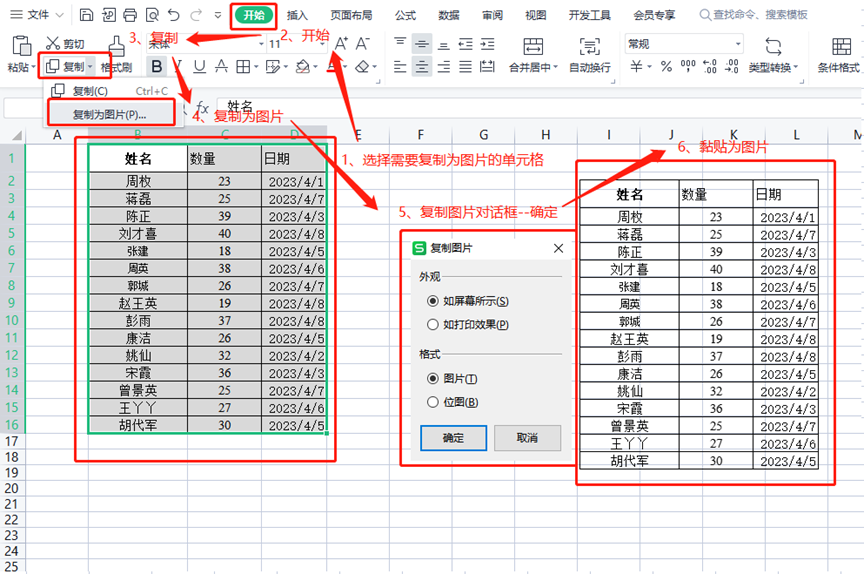Switch to the 数据 tab
Viewport: 864px width, 574px height.
tap(449, 15)
